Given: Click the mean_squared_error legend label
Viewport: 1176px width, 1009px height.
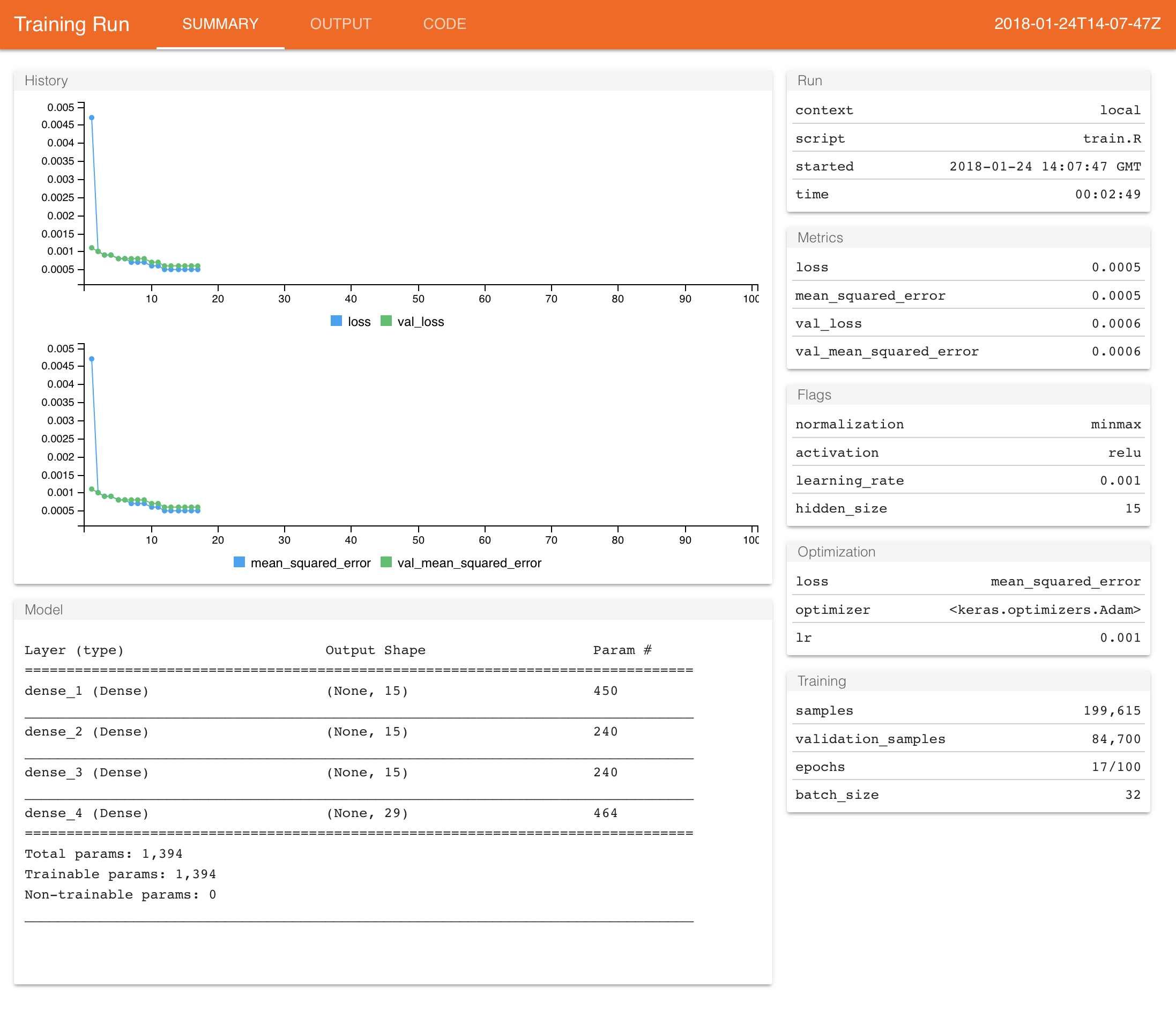Looking at the screenshot, I should tap(310, 563).
